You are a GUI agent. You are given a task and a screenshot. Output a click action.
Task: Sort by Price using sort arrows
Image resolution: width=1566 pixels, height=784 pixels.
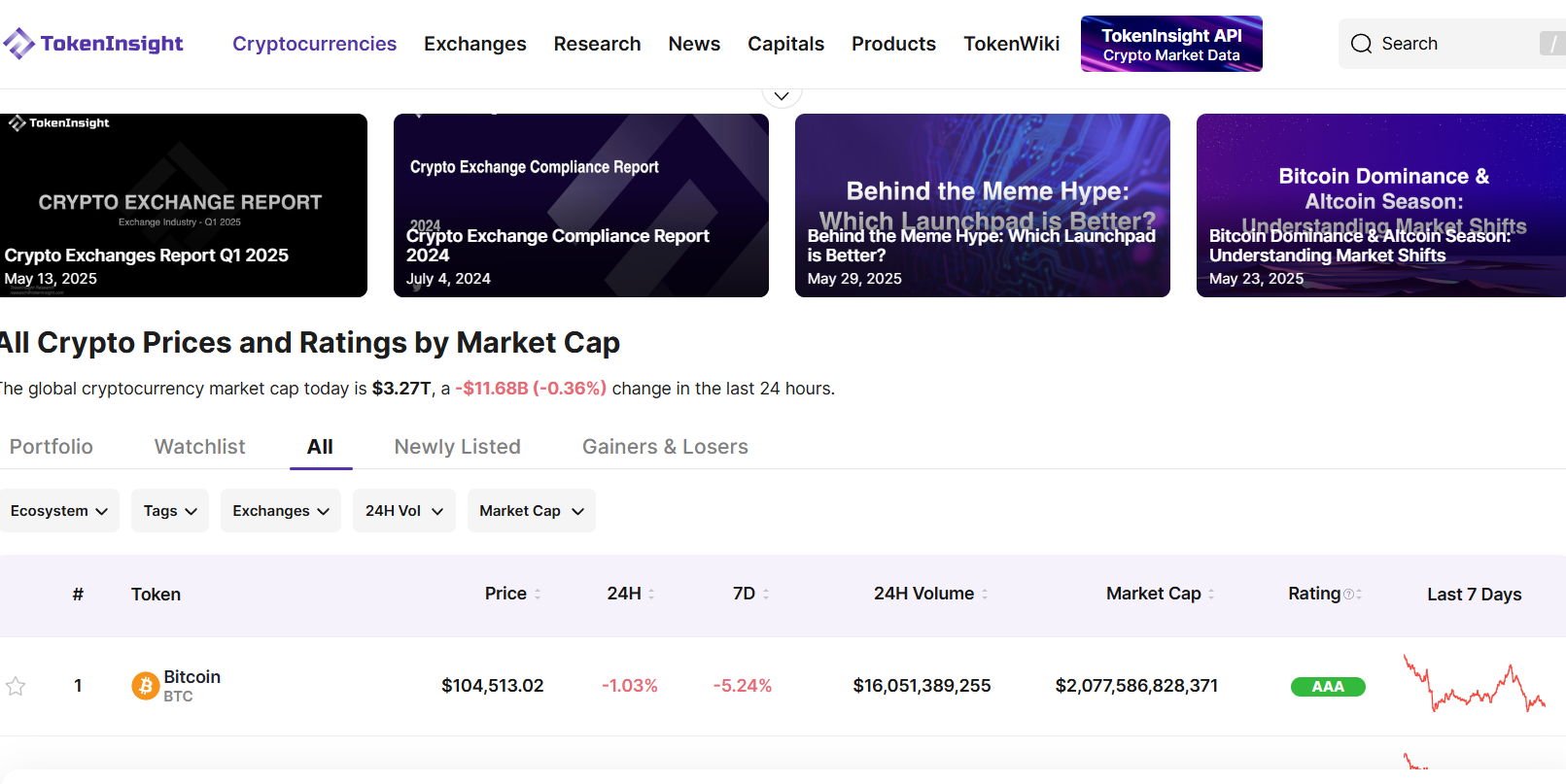pos(538,594)
